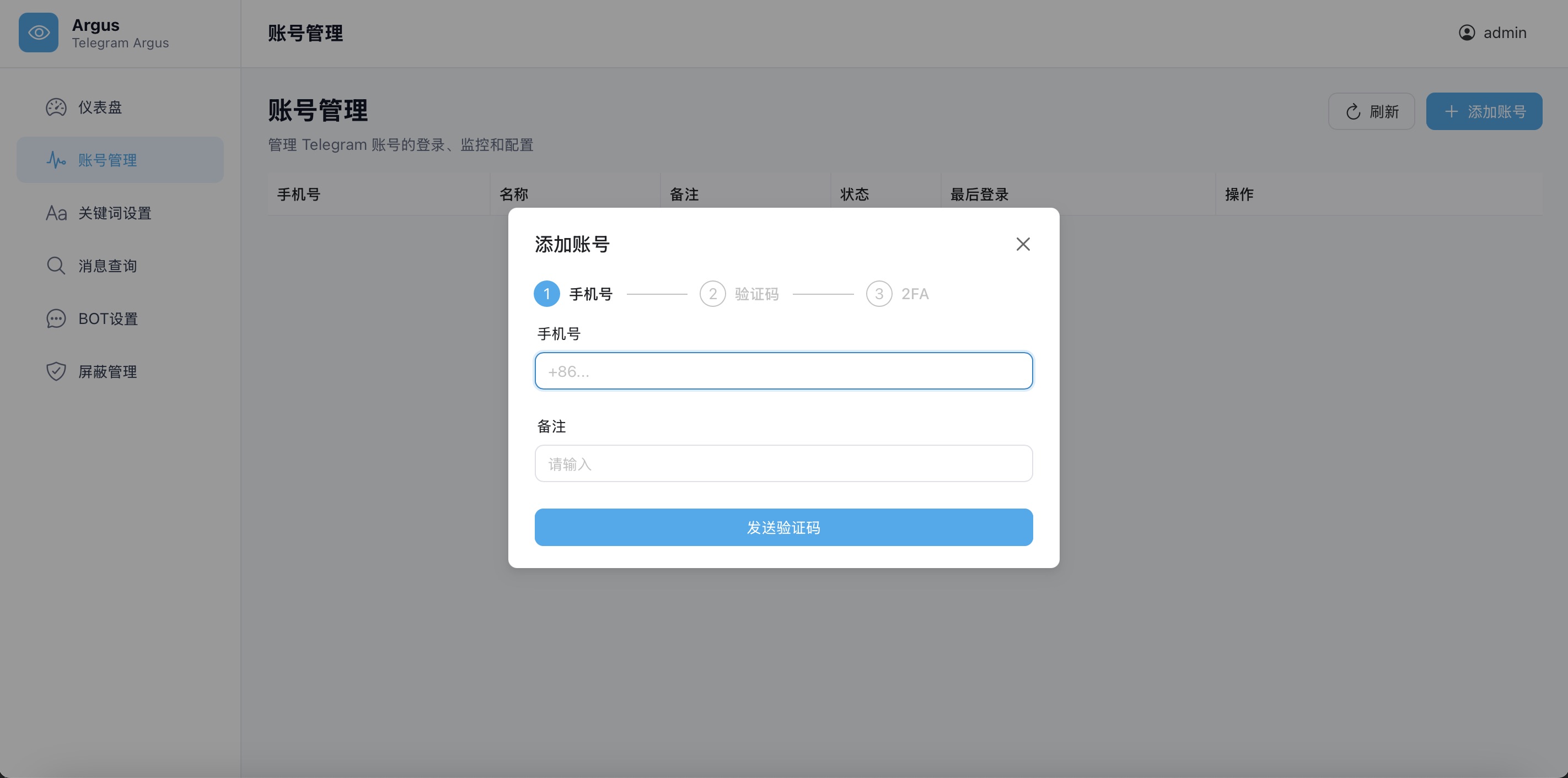
Task: Open the 关键词设置 menu item
Action: [120, 213]
